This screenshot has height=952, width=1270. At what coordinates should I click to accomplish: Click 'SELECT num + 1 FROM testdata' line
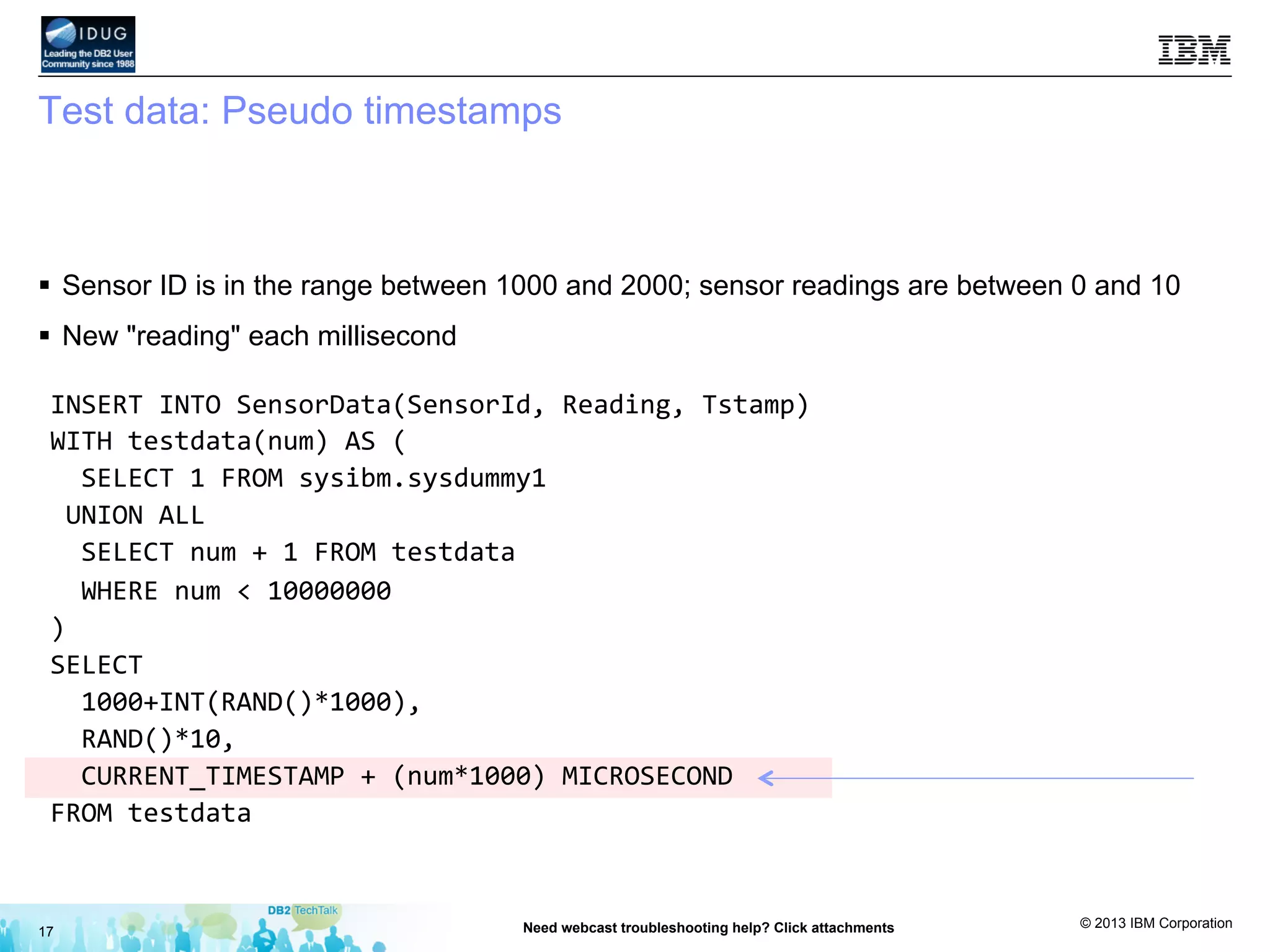(298, 552)
